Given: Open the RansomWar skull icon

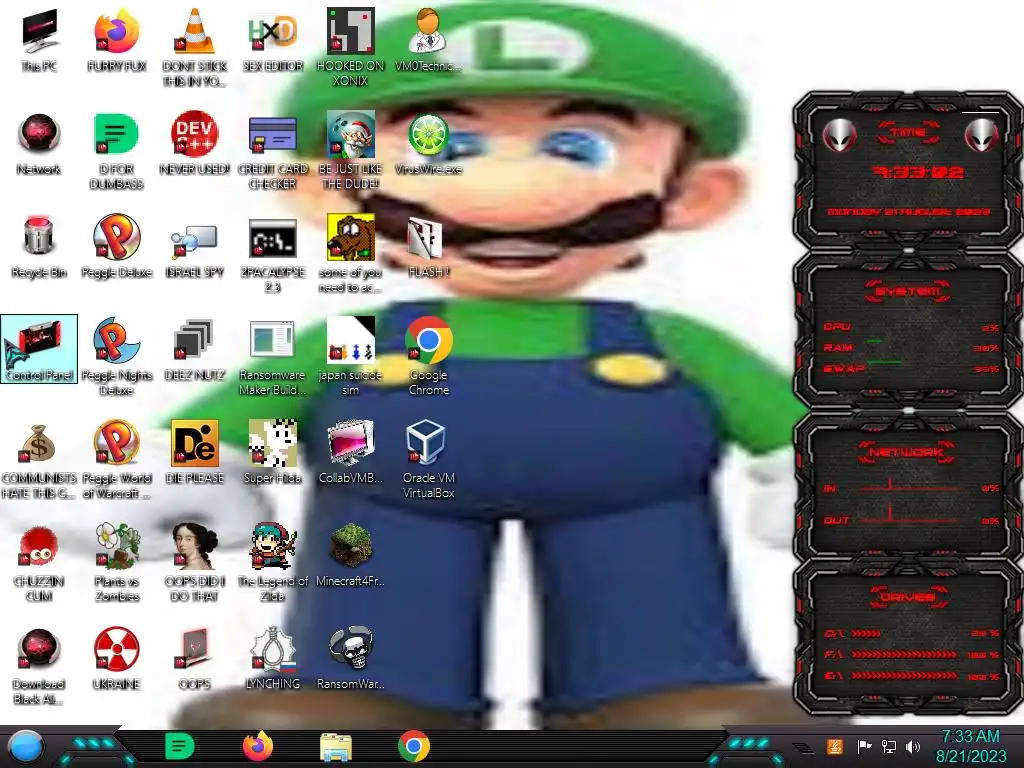Looking at the screenshot, I should (351, 658).
